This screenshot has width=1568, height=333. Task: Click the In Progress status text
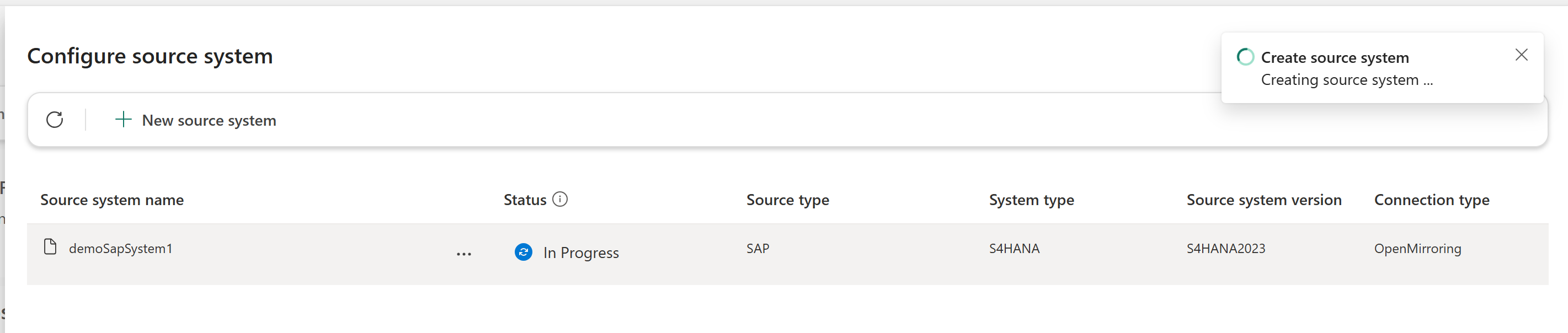[x=581, y=253]
